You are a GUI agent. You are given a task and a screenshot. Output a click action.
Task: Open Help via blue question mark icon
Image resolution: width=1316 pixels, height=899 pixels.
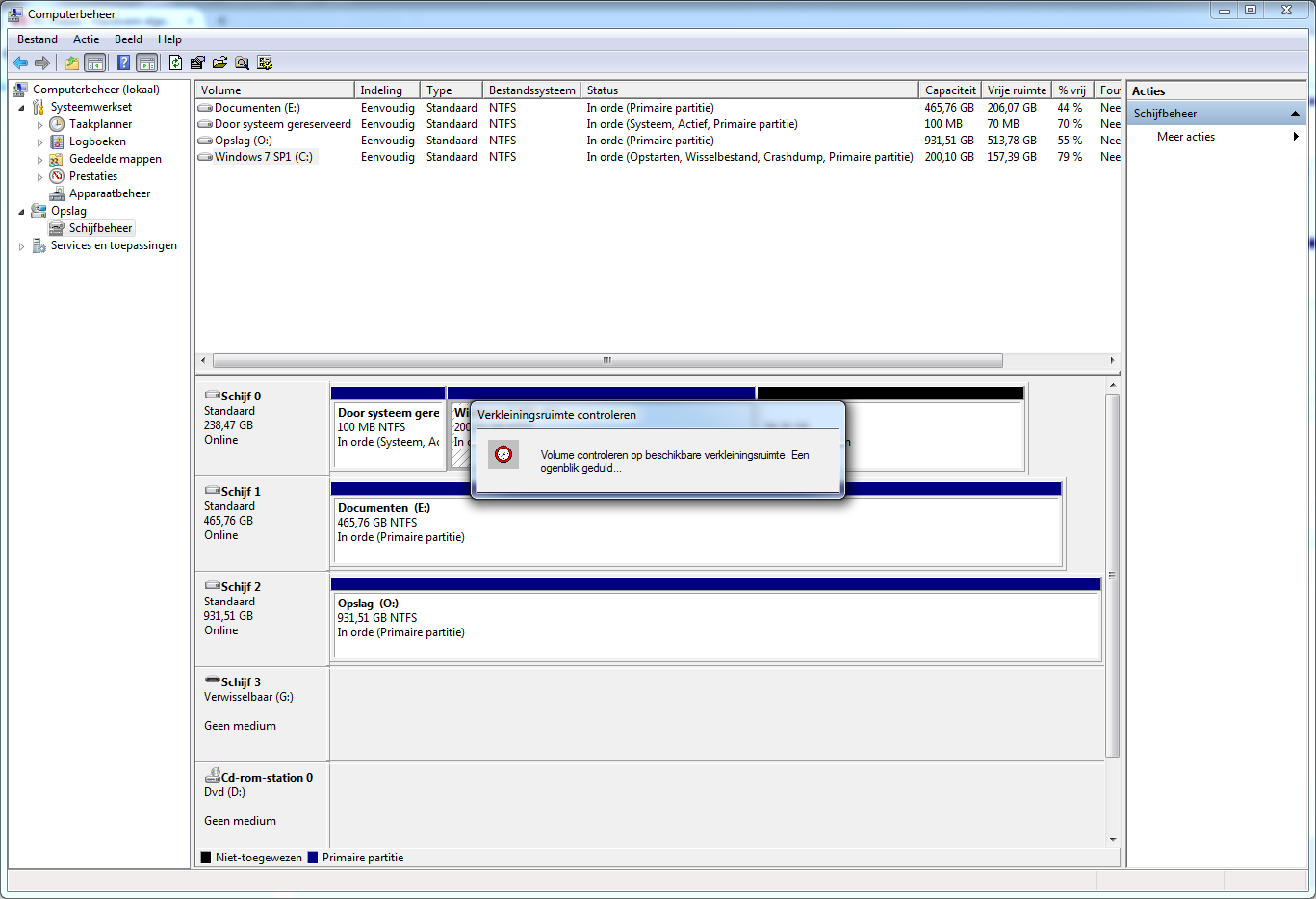point(123,63)
